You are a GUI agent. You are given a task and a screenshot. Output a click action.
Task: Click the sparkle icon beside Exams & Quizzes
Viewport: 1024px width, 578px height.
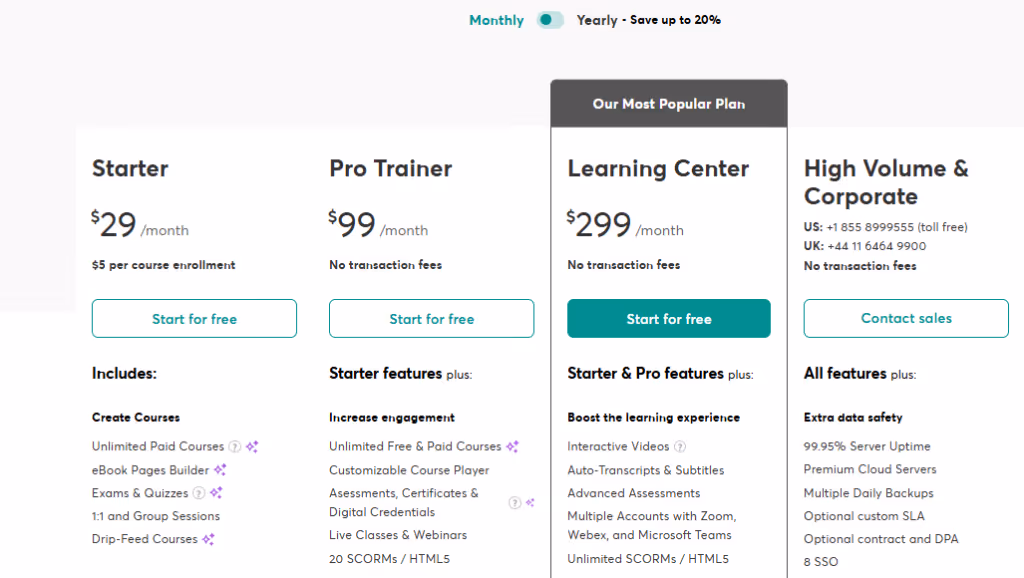coord(216,492)
